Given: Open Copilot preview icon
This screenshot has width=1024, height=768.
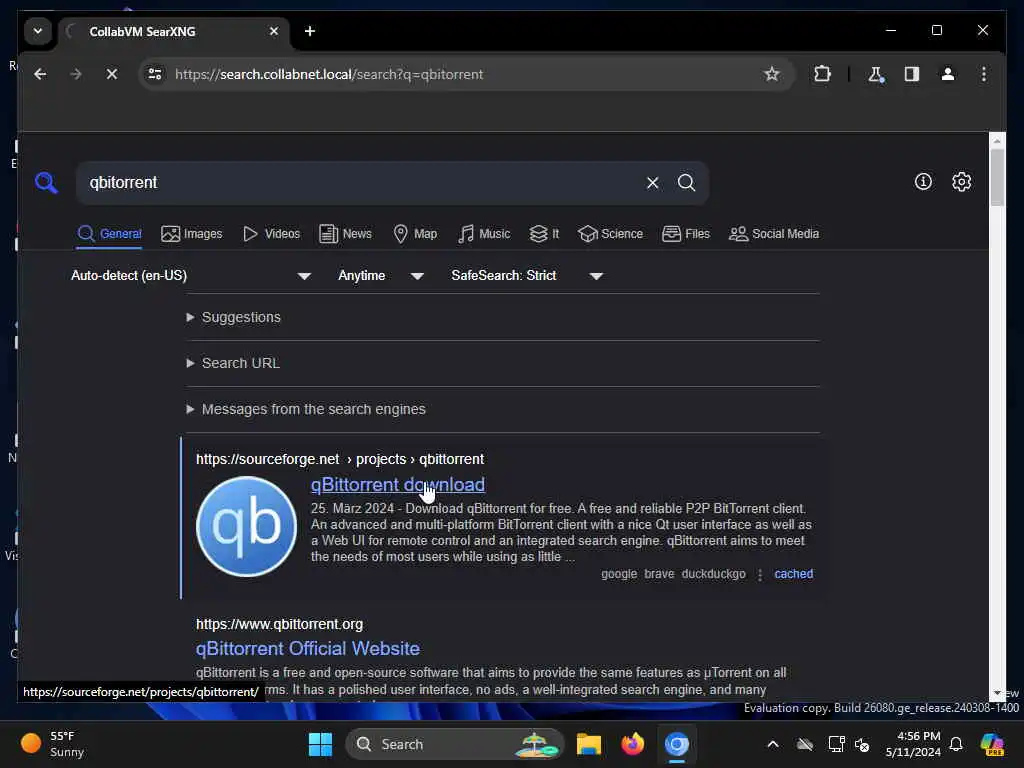Looking at the screenshot, I should (992, 744).
